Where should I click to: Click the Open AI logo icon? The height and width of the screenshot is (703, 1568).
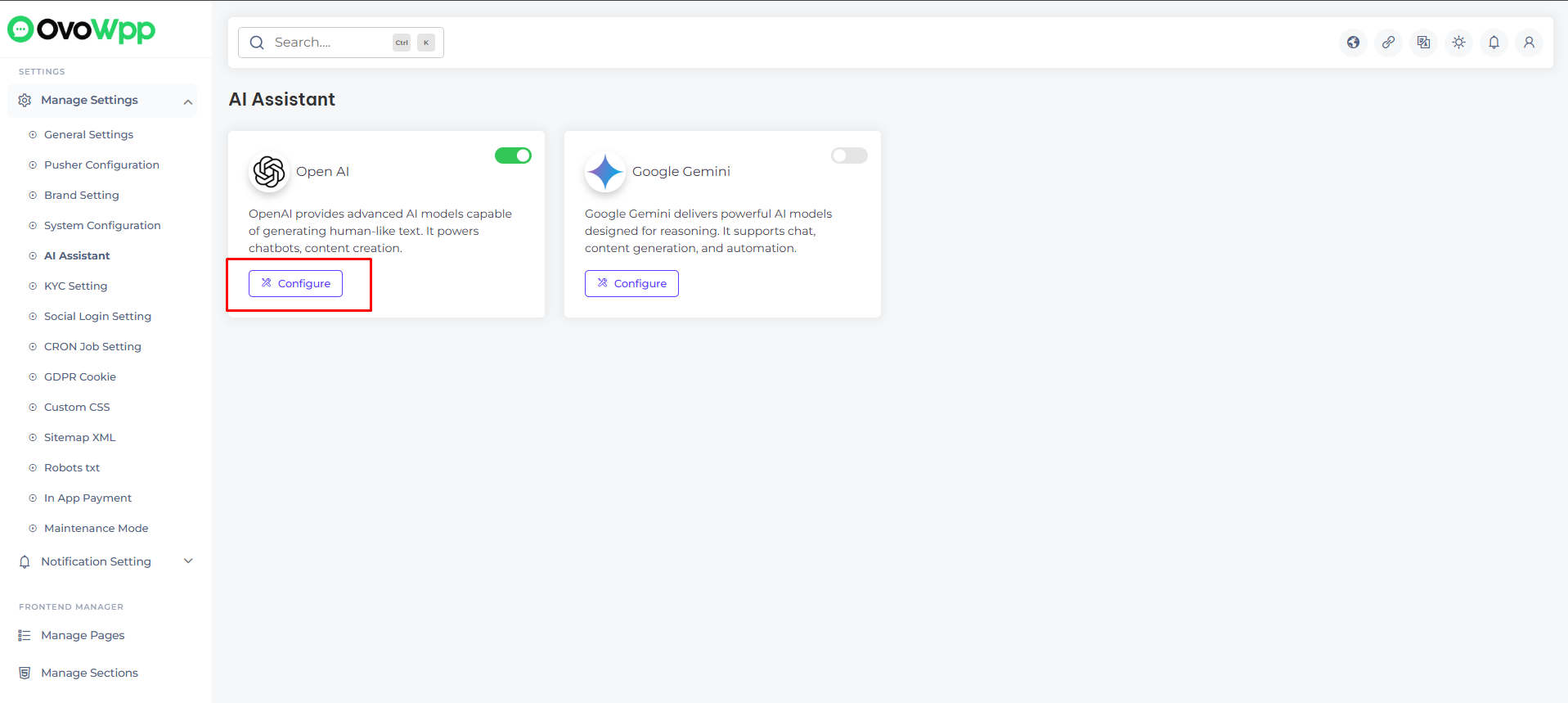pyautogui.click(x=269, y=172)
